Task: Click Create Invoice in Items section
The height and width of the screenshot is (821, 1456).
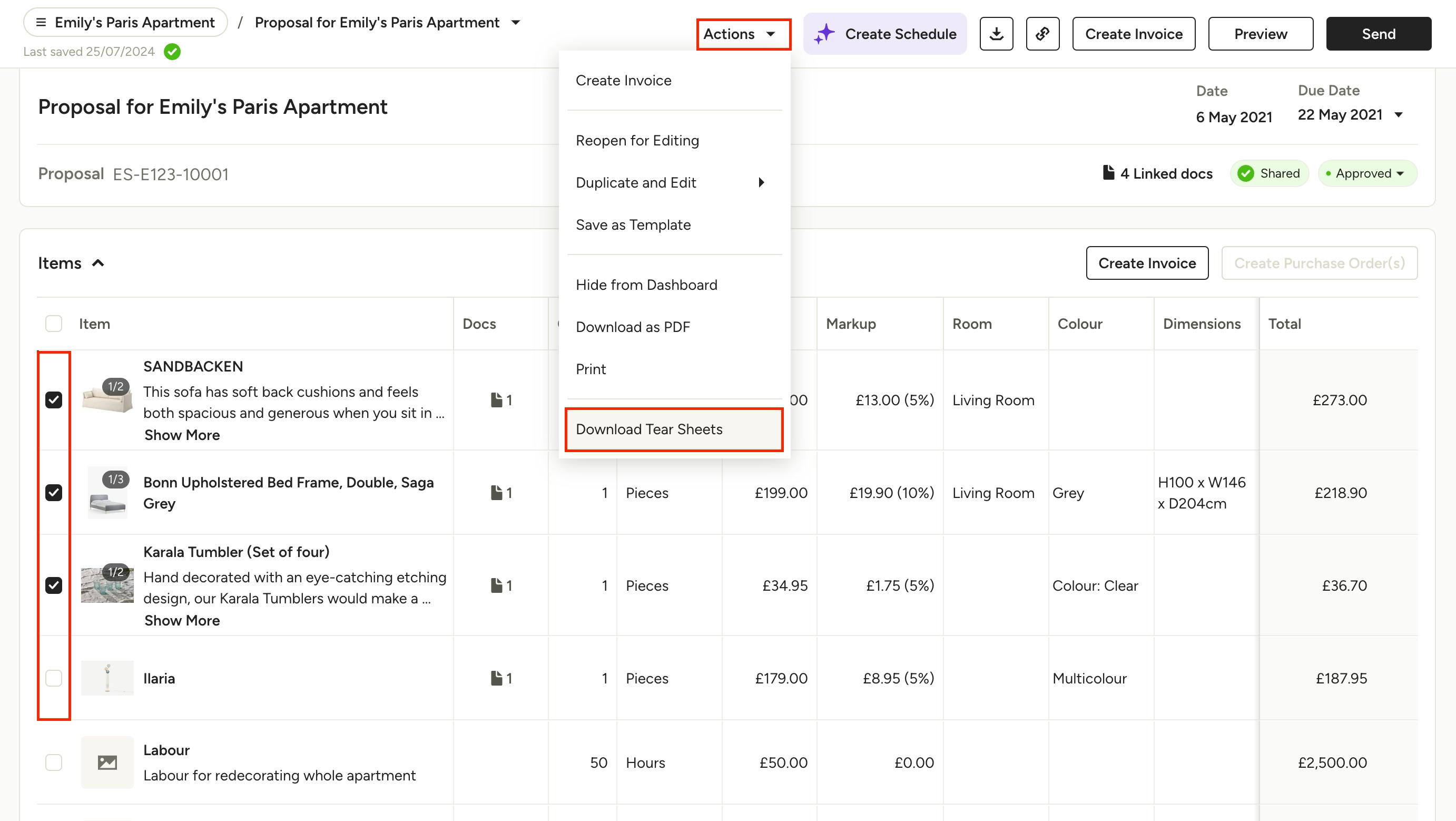Action: 1147,263
